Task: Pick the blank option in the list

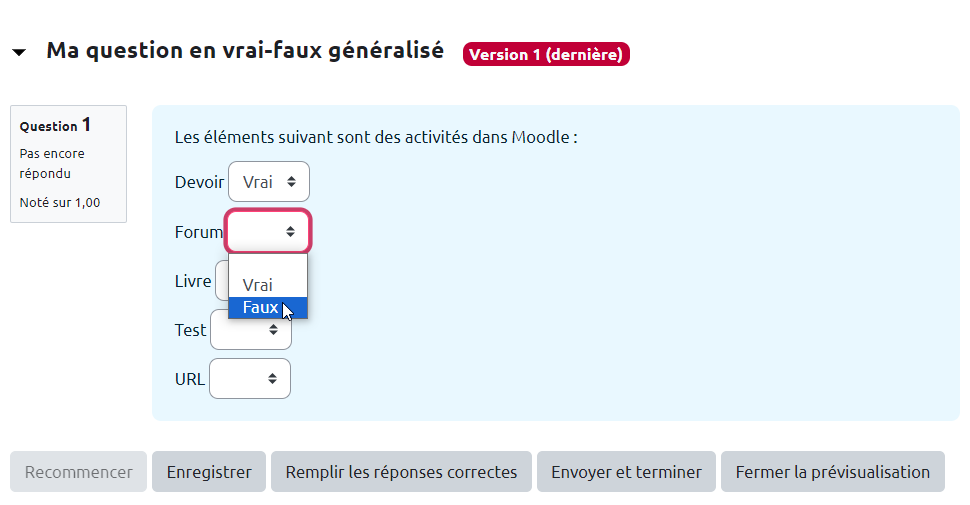Action: pyautogui.click(x=267, y=265)
